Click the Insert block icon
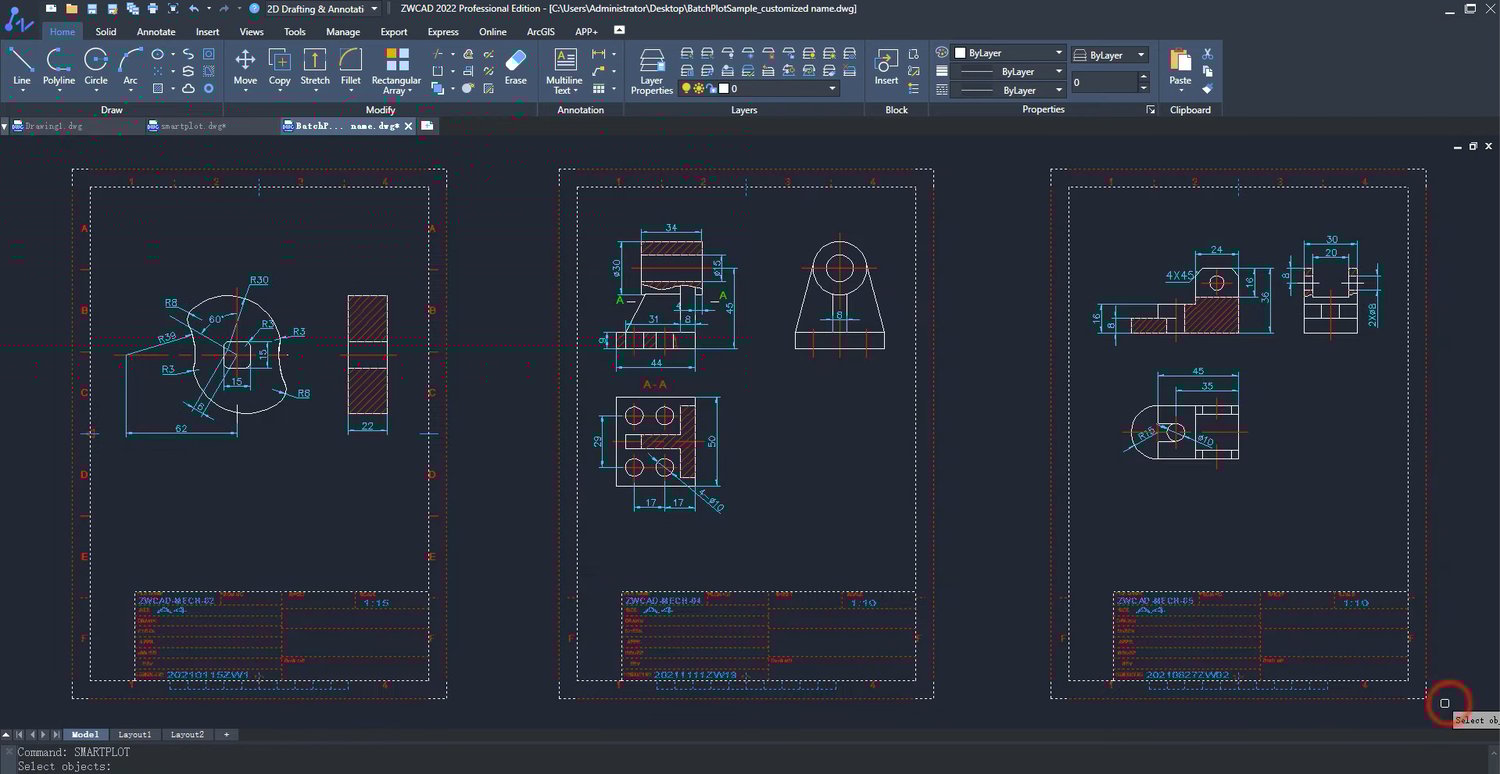Viewport: 1500px width, 774px height. tap(886, 66)
